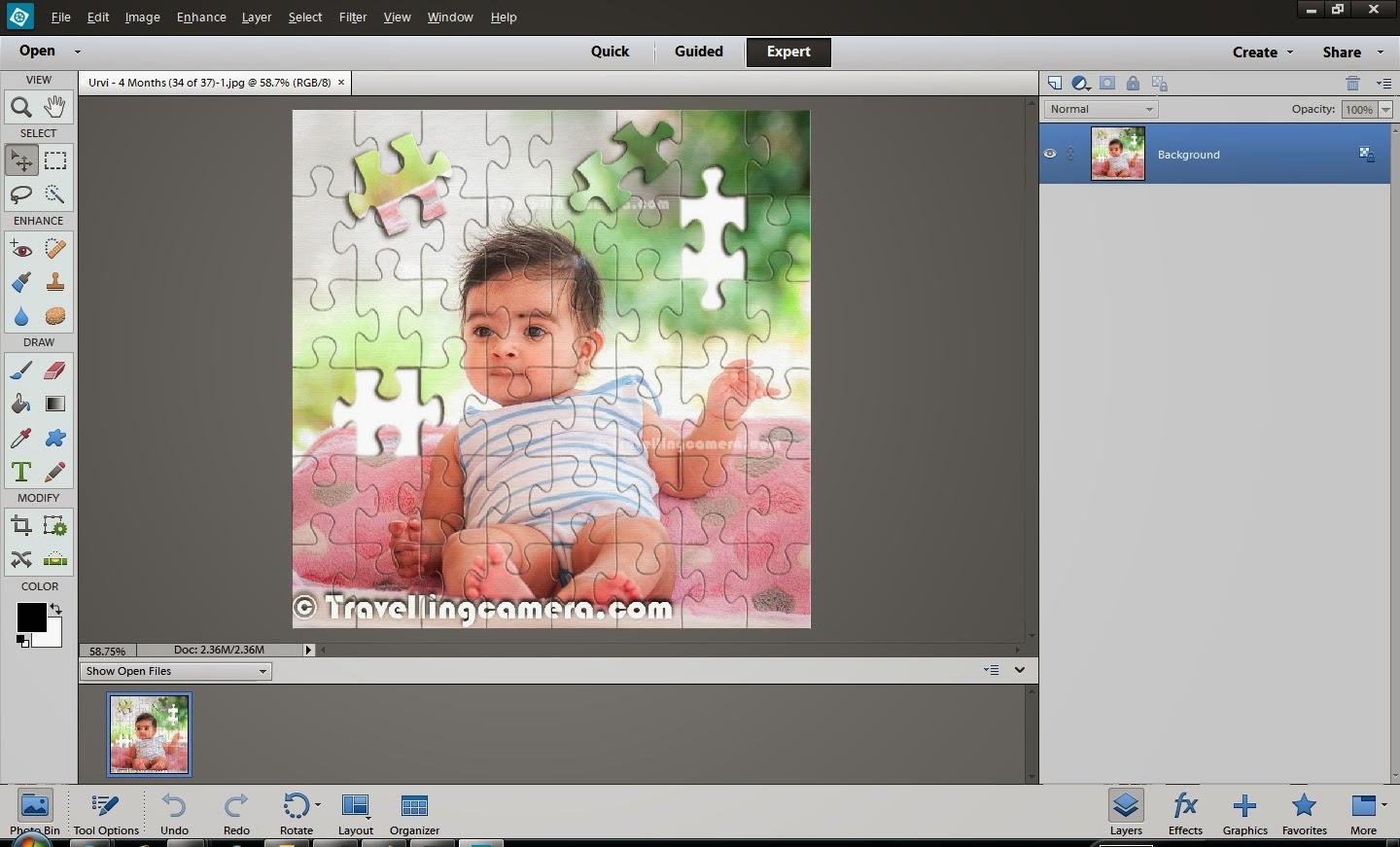Screen dimensions: 1400x847
Task: Select the Hand tool
Action: click(x=55, y=107)
